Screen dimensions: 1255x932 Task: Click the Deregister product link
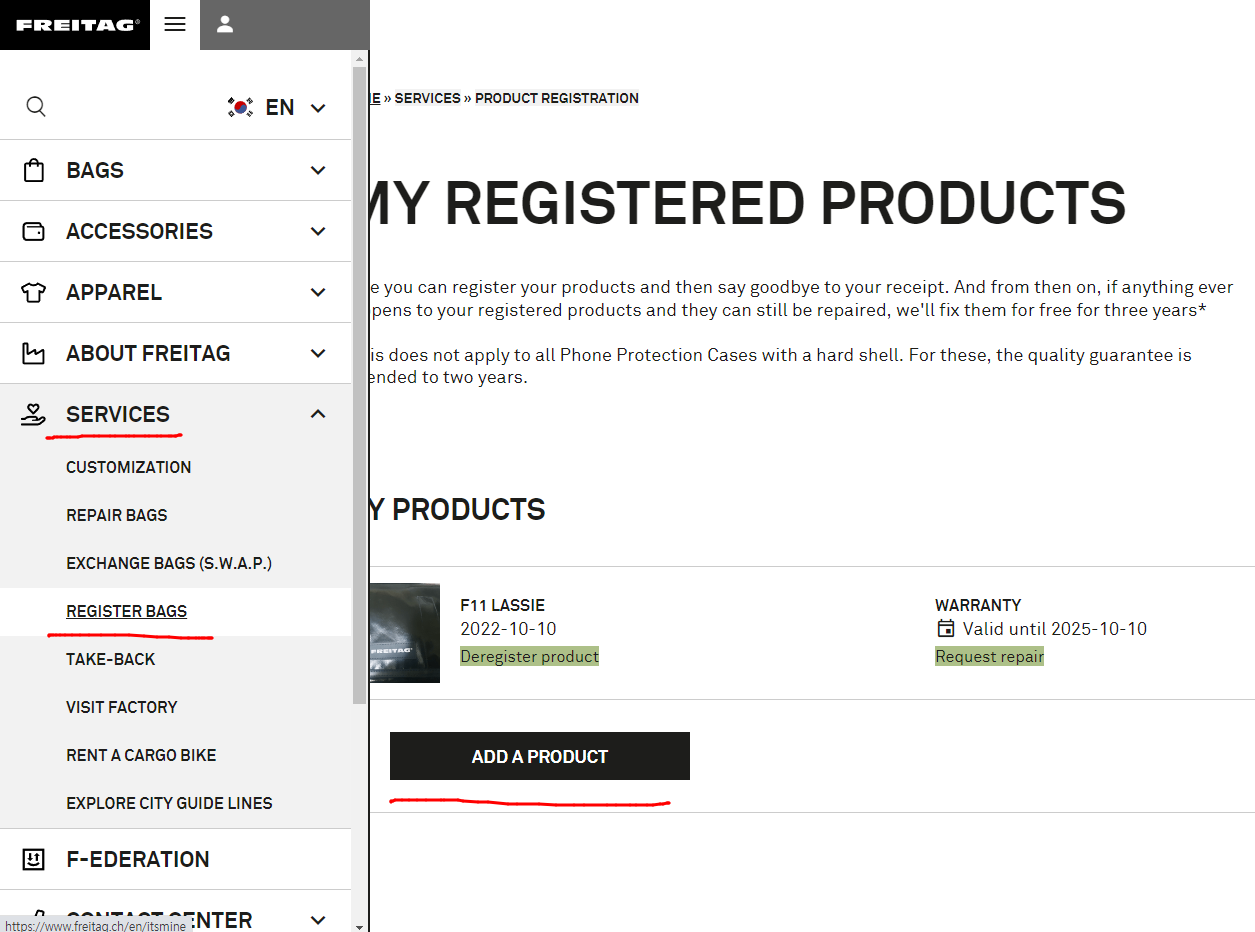point(529,657)
